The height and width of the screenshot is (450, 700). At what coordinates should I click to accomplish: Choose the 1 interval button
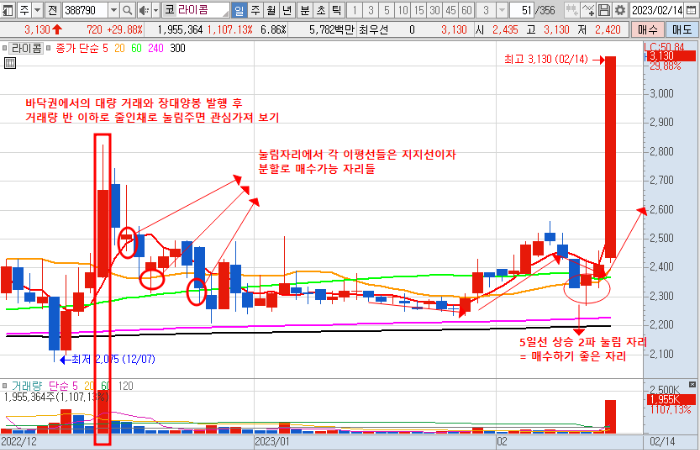[x=354, y=10]
